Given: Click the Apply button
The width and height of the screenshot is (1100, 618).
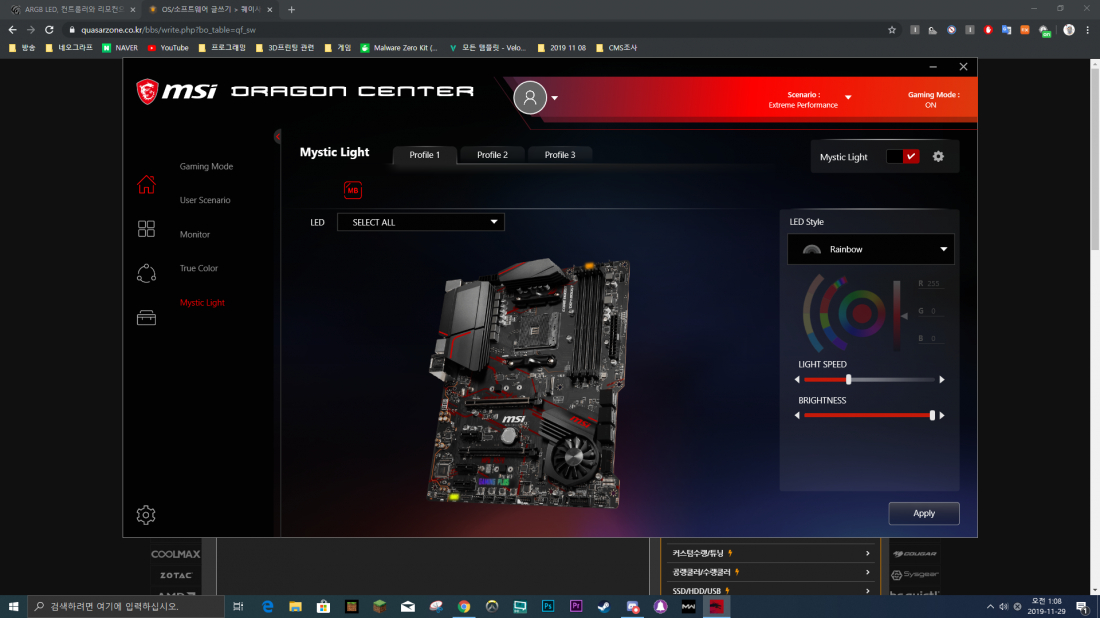Looking at the screenshot, I should point(924,513).
